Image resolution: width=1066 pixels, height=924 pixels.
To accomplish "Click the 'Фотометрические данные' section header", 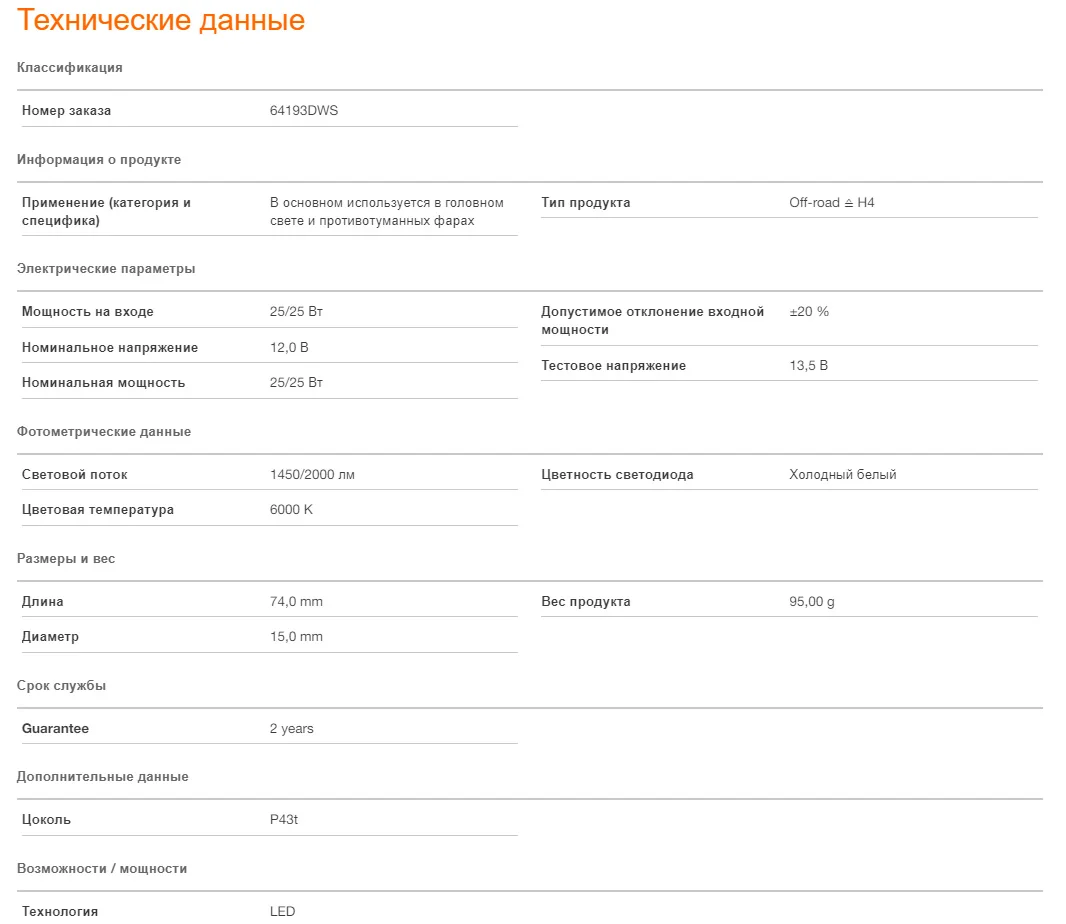I will (104, 432).
